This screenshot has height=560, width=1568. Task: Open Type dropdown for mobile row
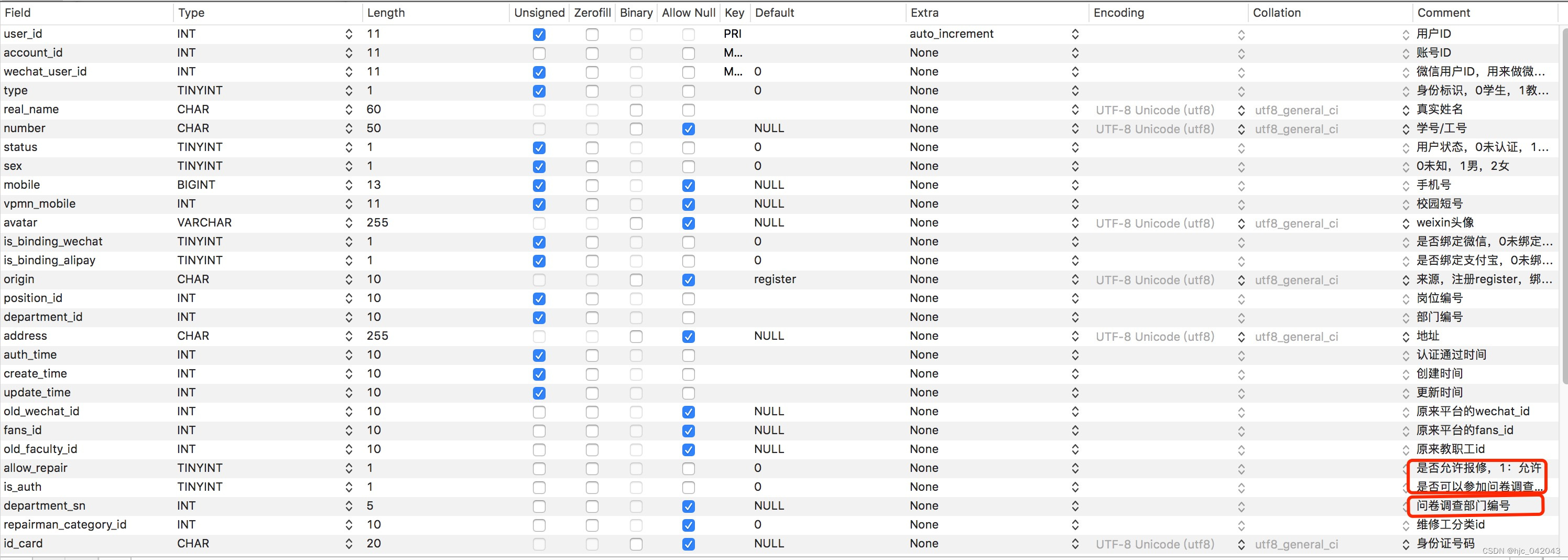coord(349,186)
